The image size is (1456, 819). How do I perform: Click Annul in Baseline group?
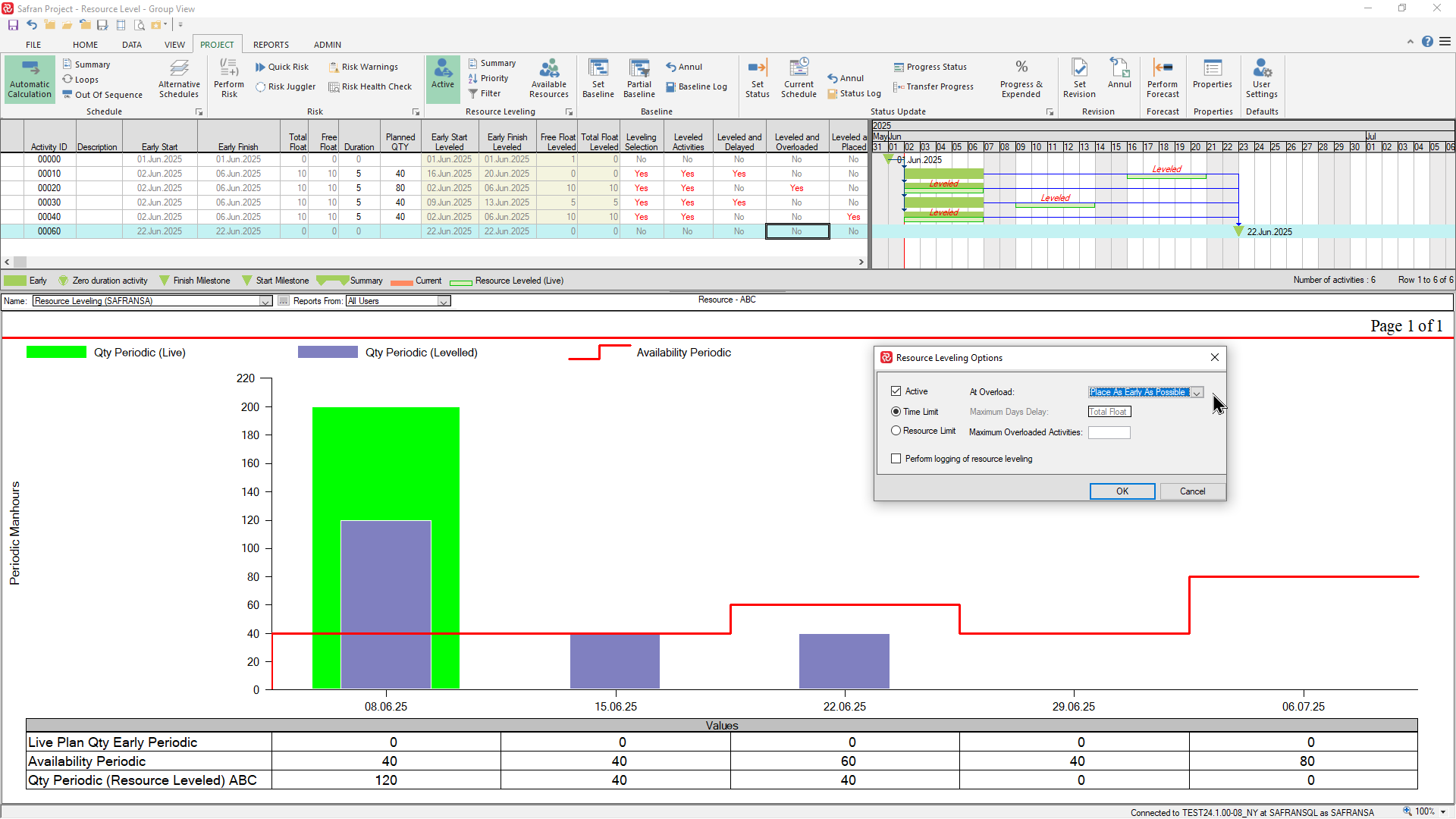click(x=684, y=67)
